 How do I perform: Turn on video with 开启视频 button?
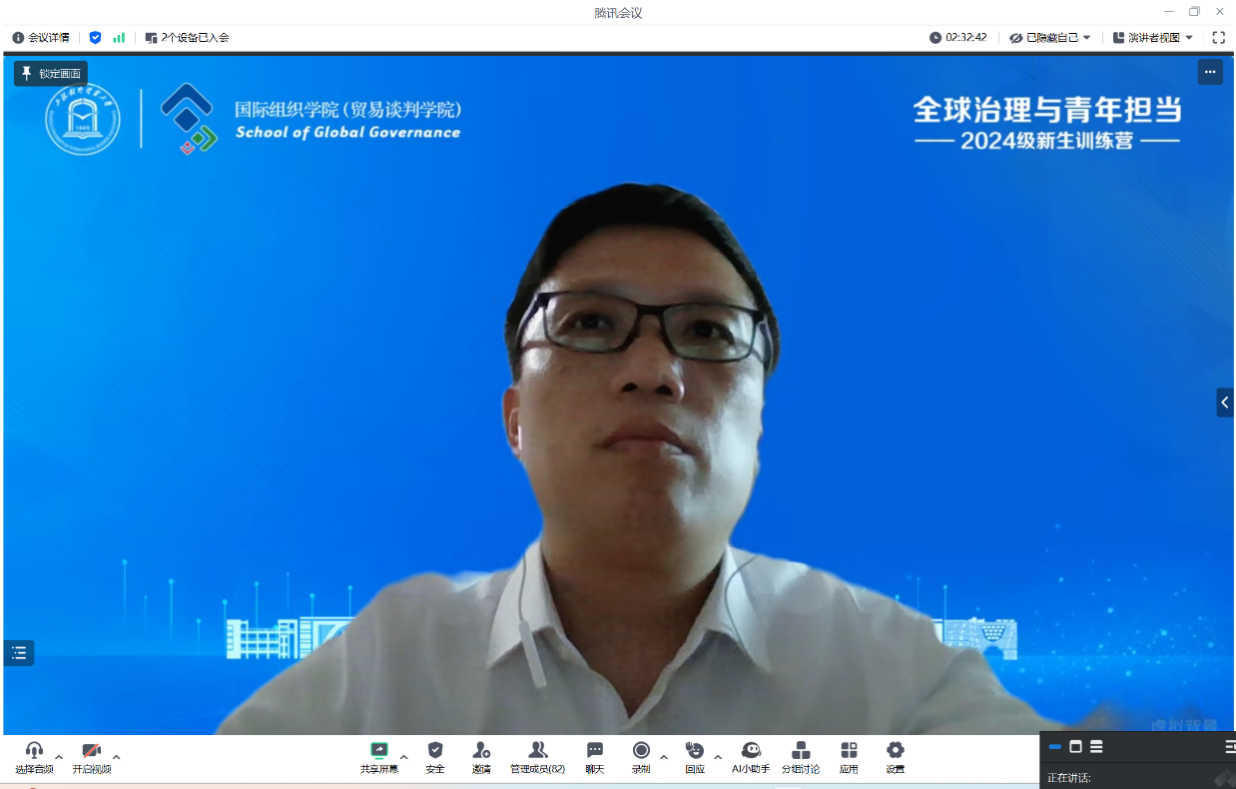click(x=91, y=757)
